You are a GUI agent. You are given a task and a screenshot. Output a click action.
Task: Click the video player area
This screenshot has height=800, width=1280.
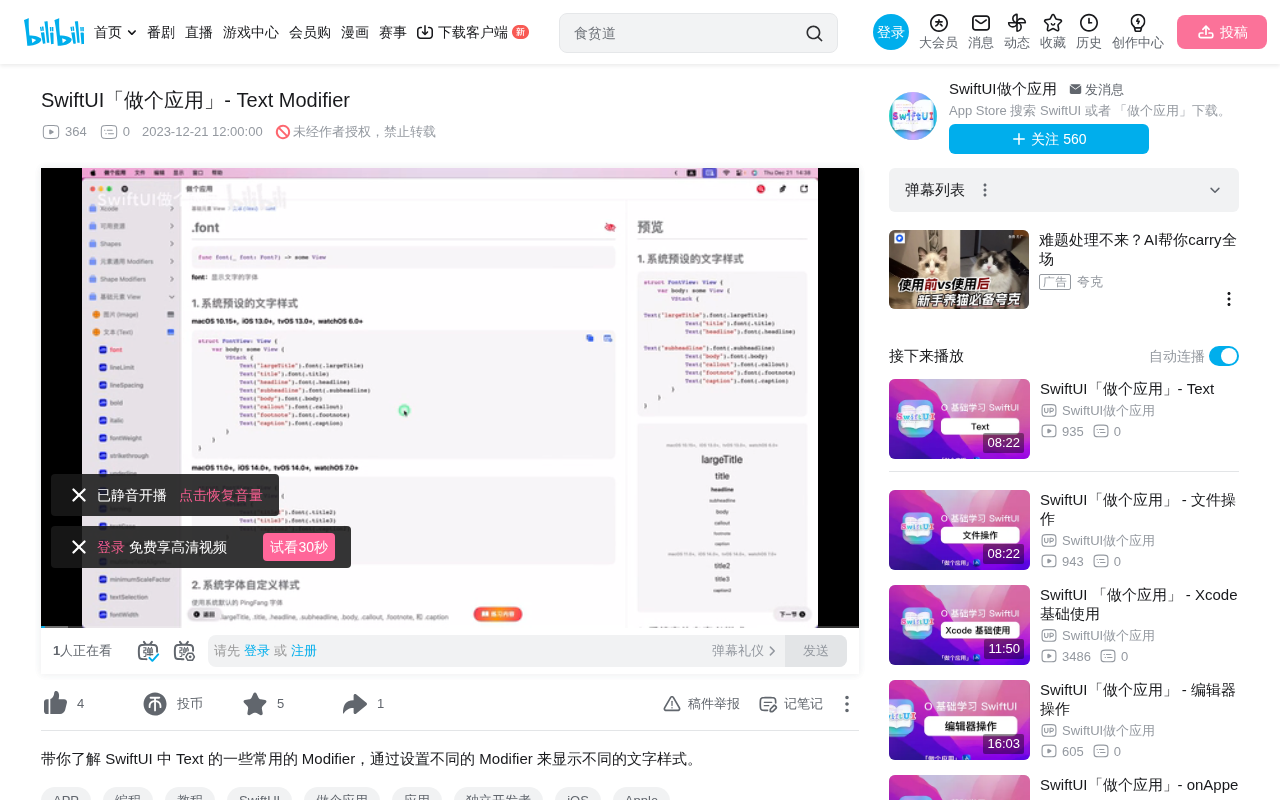click(x=450, y=398)
